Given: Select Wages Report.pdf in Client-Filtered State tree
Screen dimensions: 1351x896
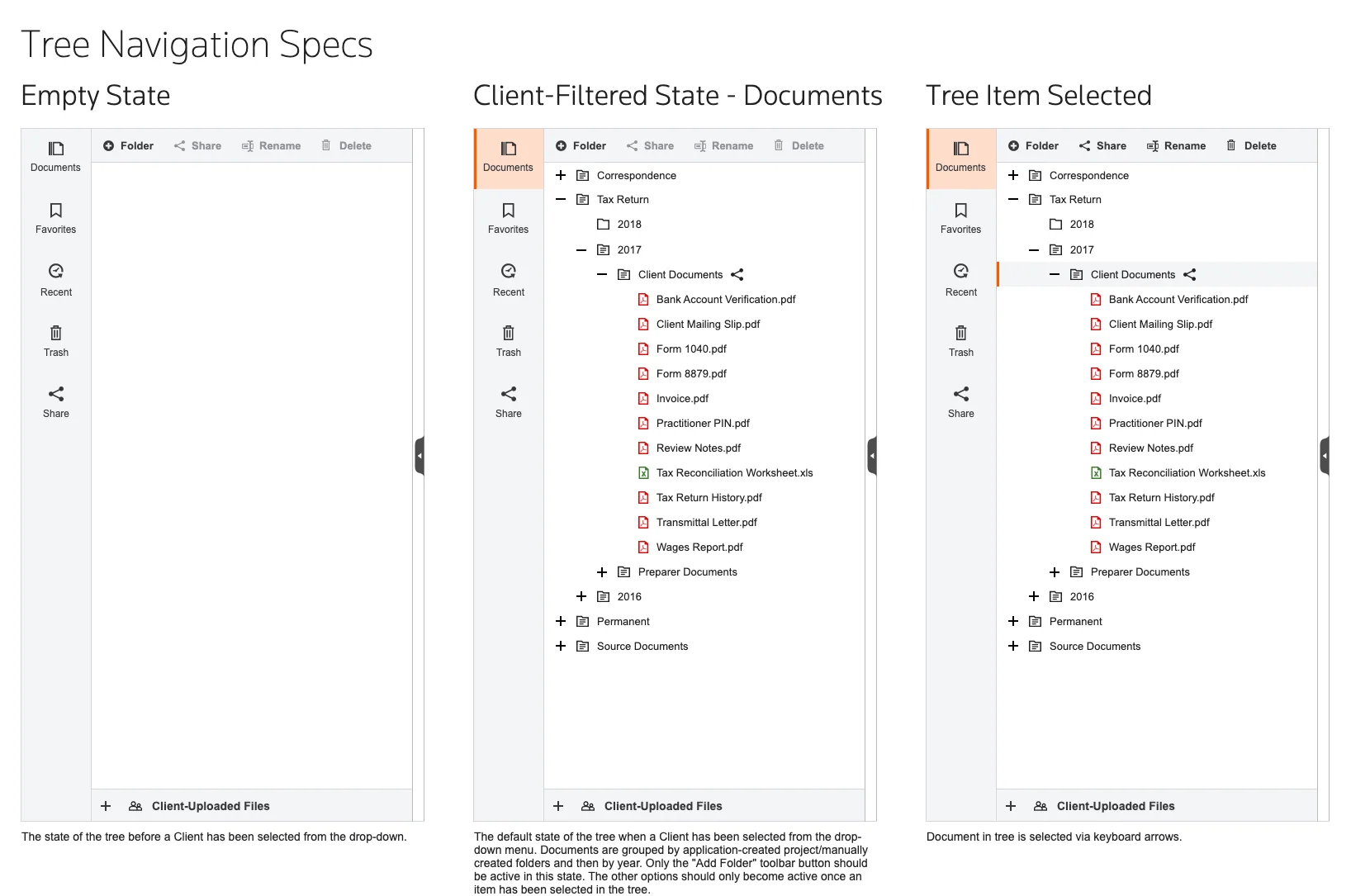Looking at the screenshot, I should coord(699,547).
